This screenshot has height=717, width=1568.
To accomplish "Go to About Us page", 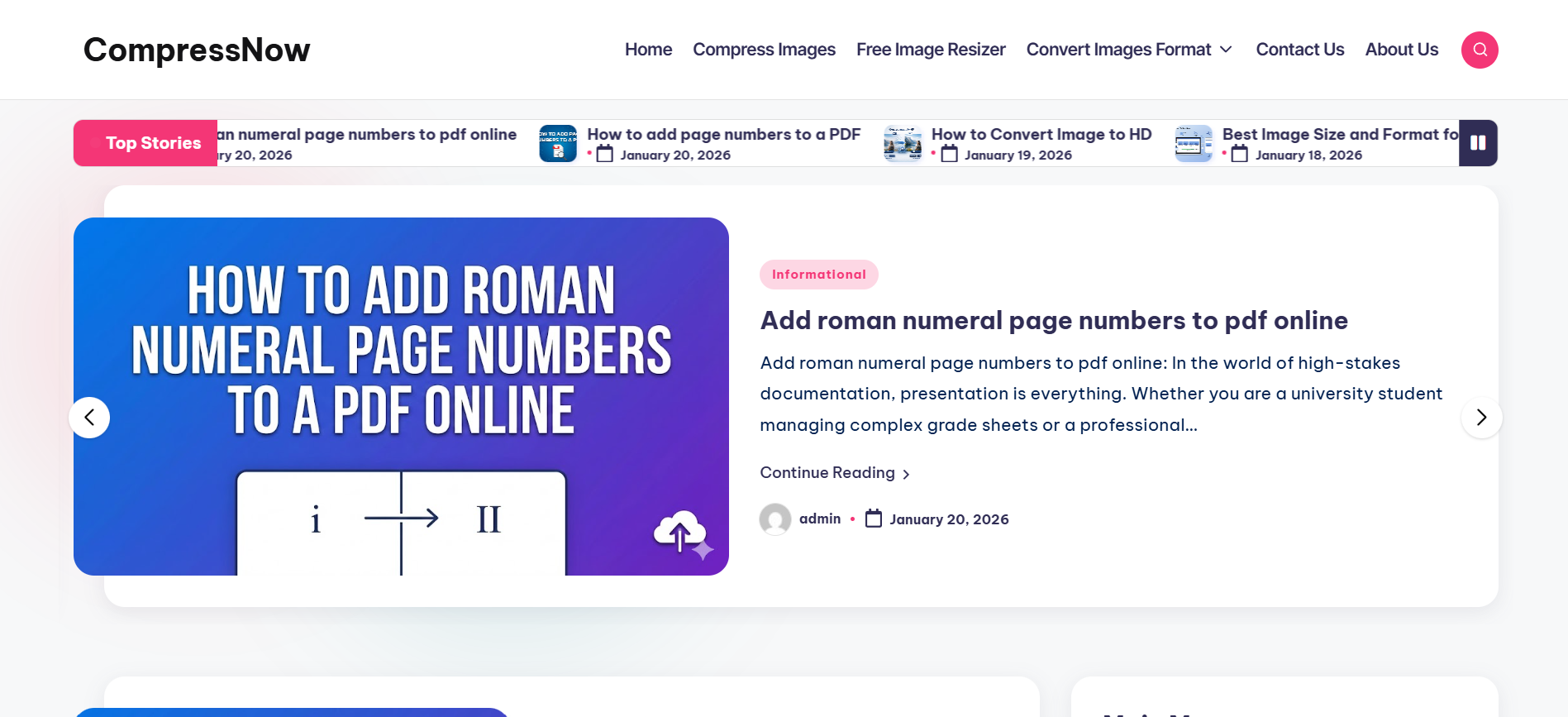I will tap(1402, 50).
